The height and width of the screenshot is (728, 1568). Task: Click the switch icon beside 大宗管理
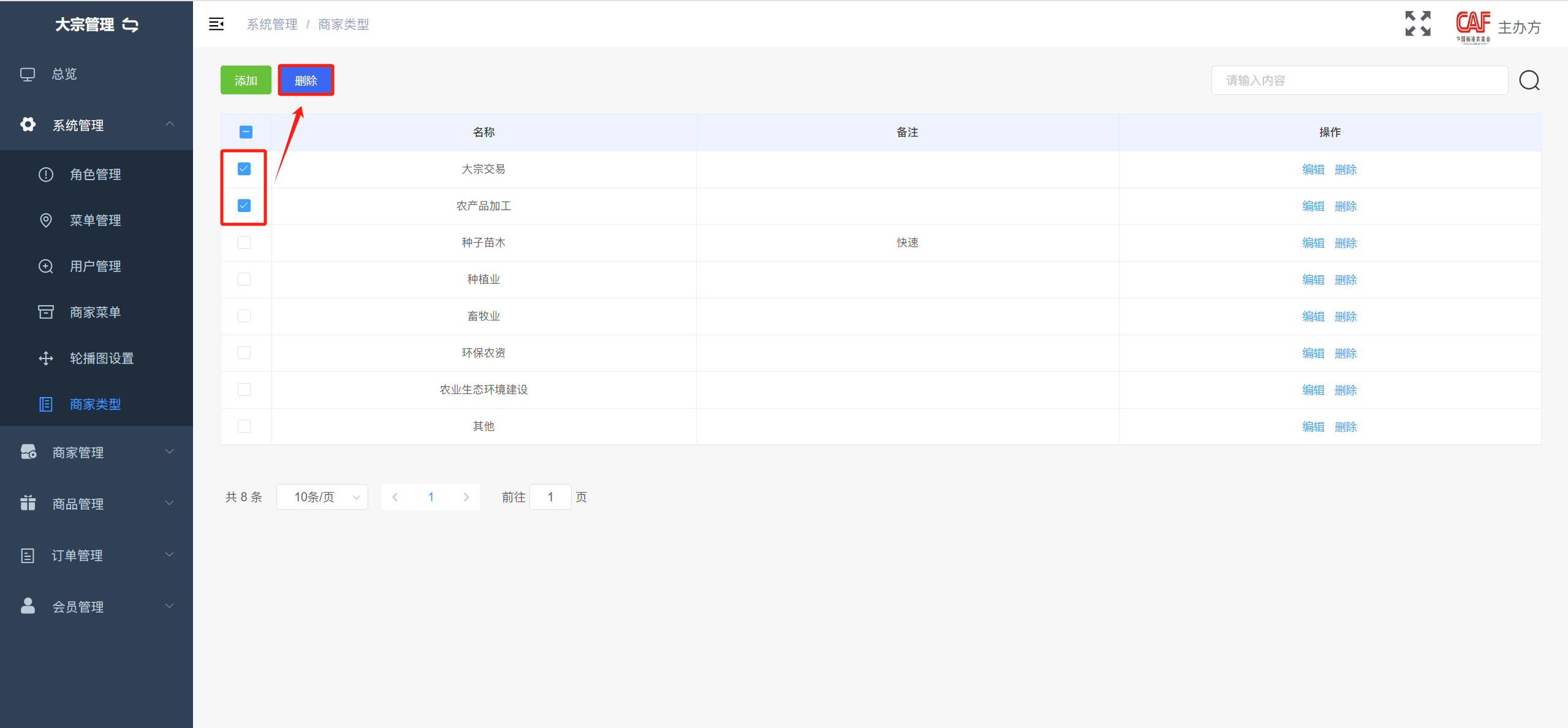click(131, 25)
